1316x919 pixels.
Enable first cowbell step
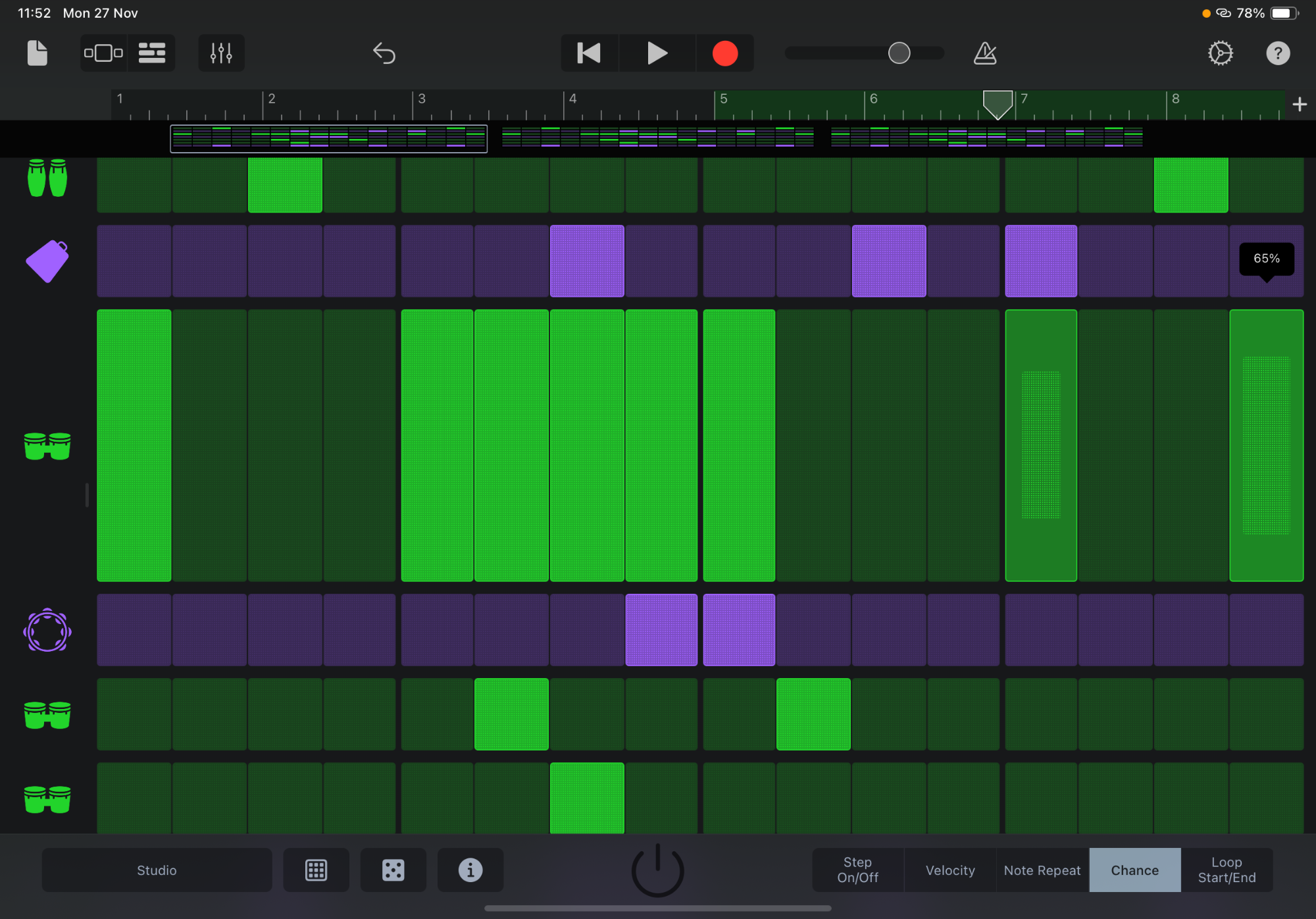[x=134, y=261]
